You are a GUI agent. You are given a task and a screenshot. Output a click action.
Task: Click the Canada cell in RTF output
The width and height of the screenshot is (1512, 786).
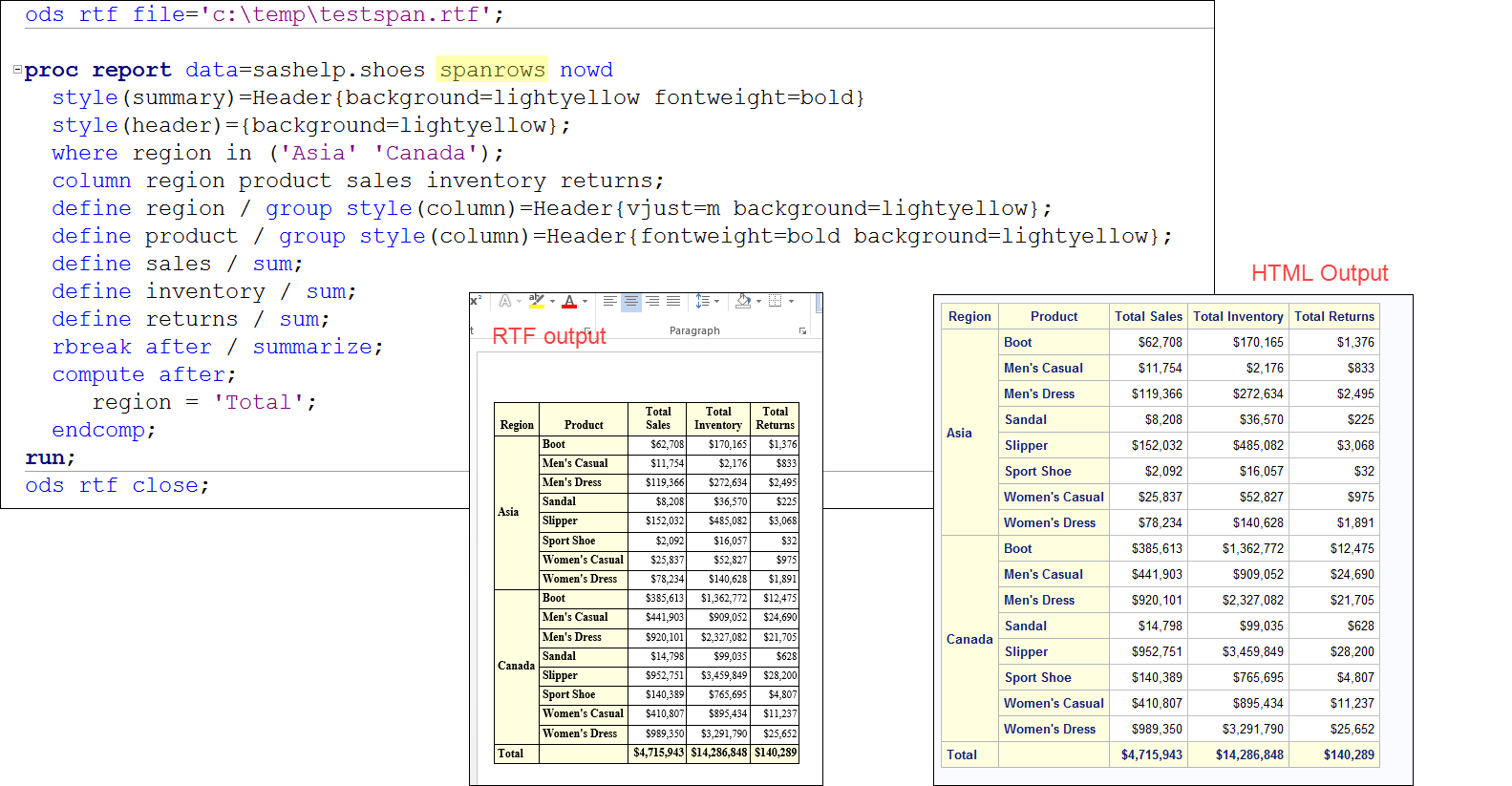[x=516, y=666]
